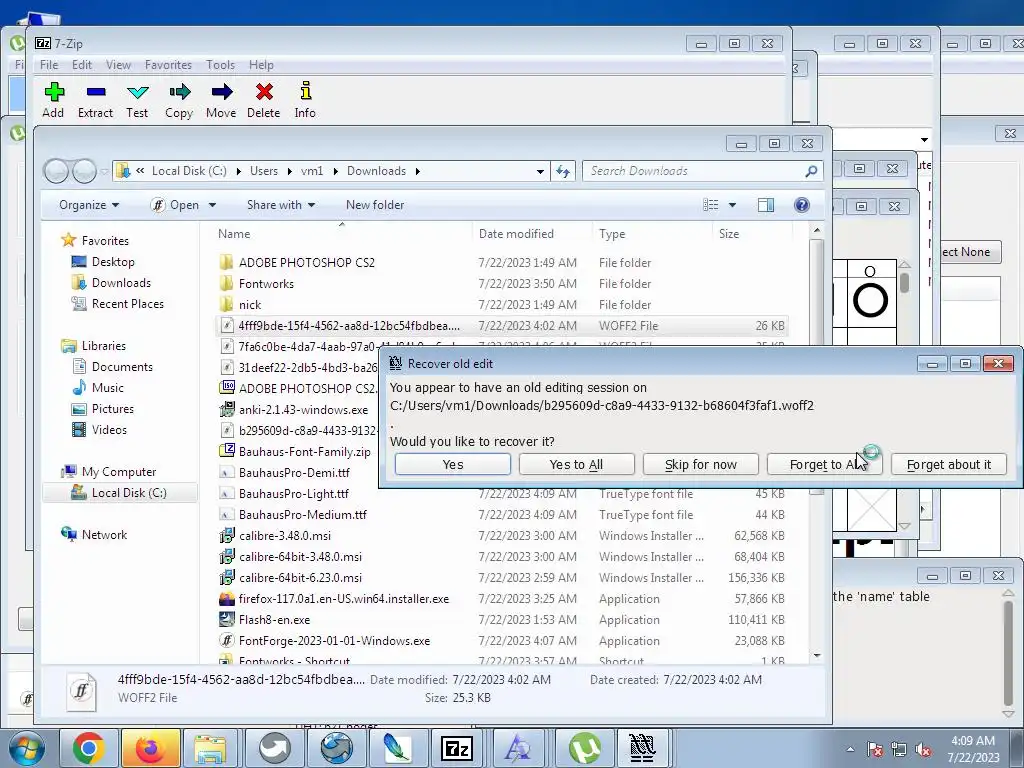Open the 7-Zip File menu

[x=49, y=65]
